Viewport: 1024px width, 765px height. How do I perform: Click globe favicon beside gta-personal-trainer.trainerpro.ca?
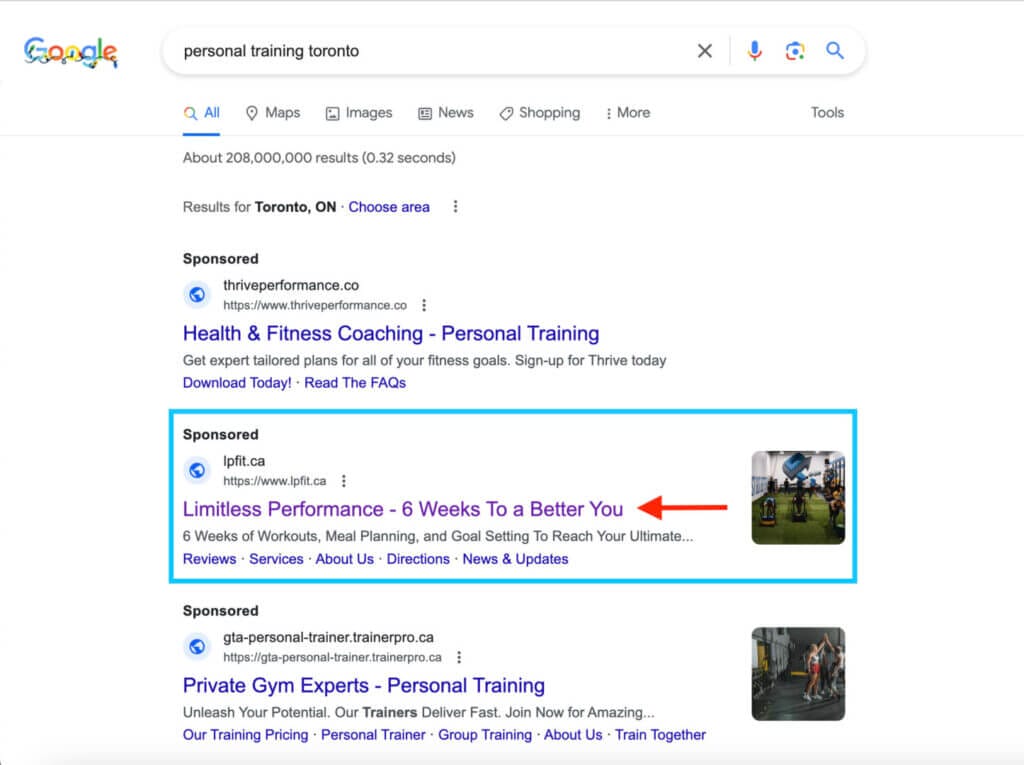coord(197,647)
